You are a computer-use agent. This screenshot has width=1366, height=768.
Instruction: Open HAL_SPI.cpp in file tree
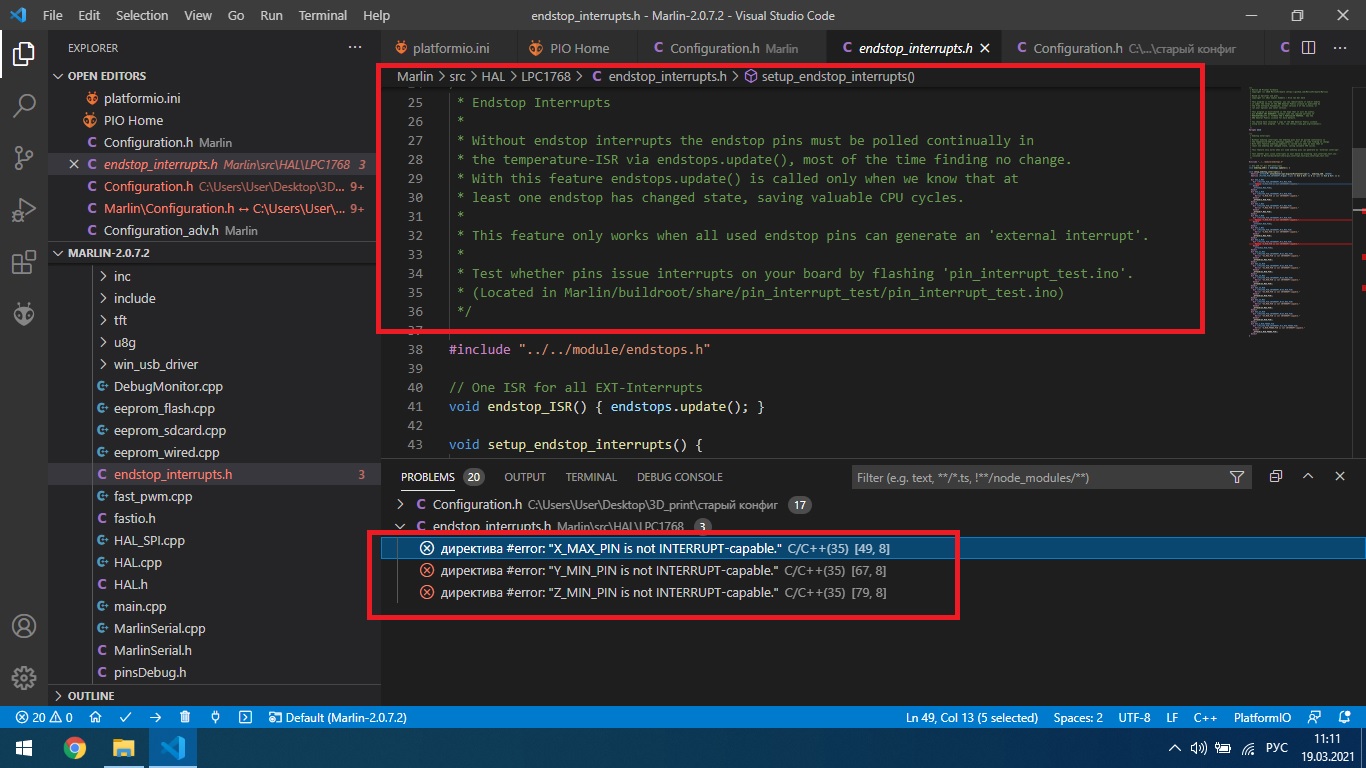point(149,540)
